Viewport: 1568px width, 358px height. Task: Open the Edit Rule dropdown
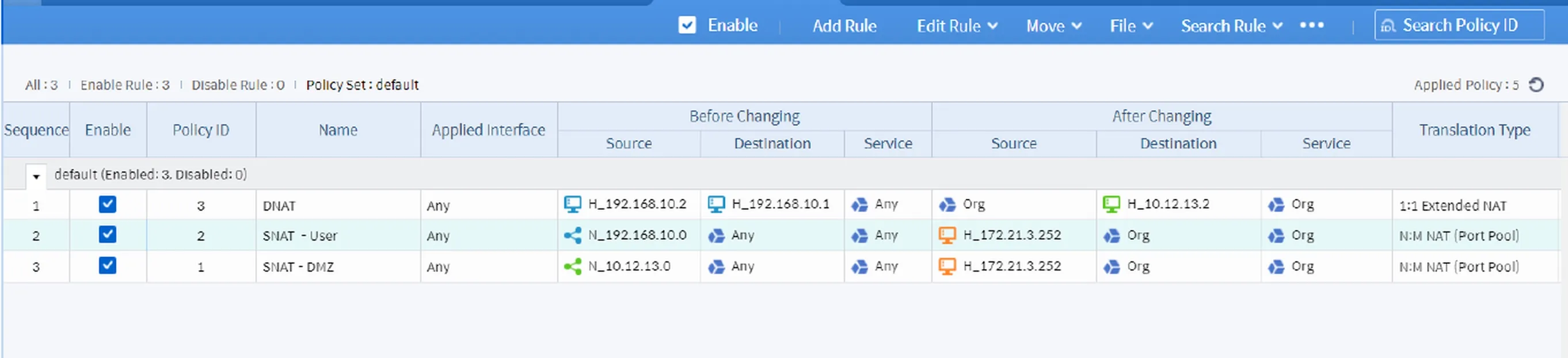click(956, 25)
